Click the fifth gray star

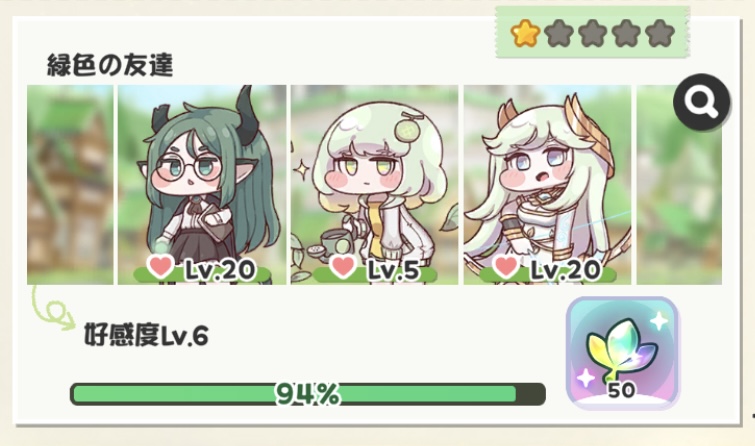(x=660, y=33)
